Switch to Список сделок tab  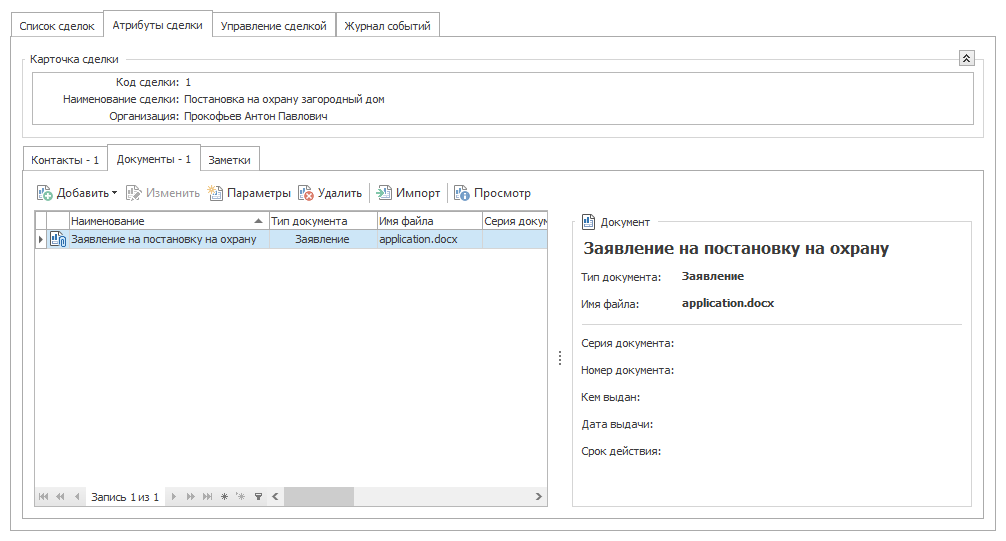pos(57,26)
